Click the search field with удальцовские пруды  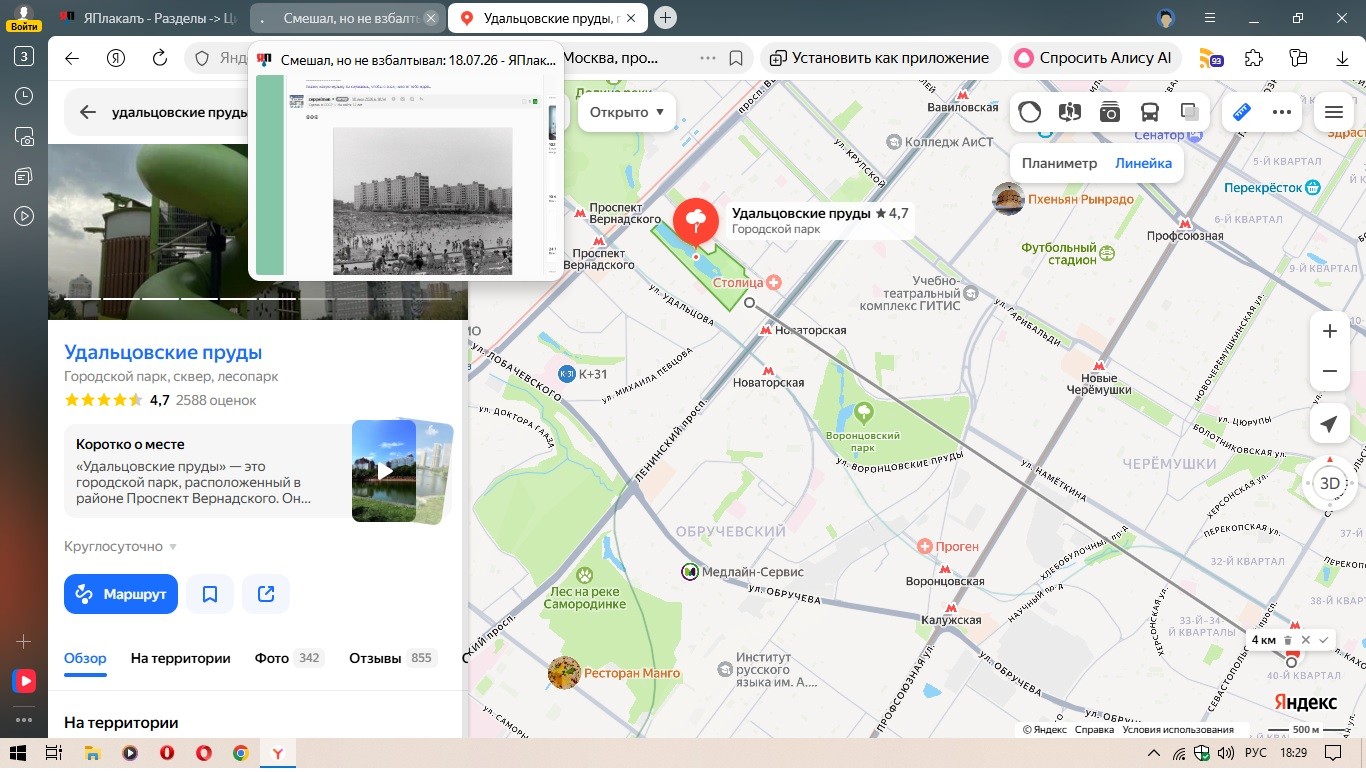pos(178,112)
